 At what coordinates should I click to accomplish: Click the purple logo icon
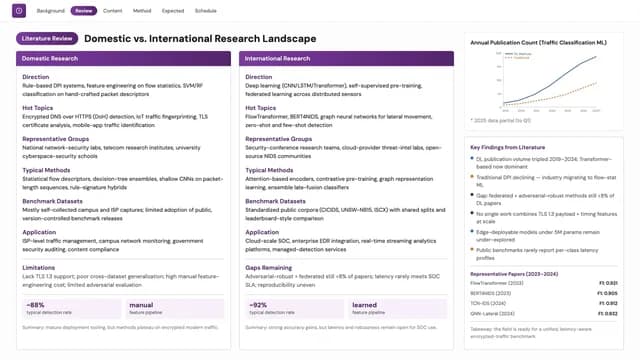click(x=19, y=11)
